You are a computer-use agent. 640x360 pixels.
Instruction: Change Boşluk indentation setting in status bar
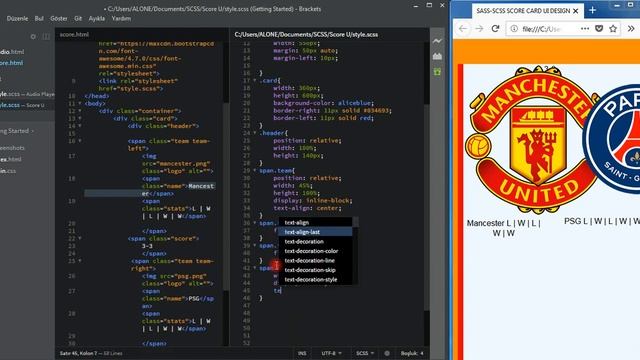(x=412, y=353)
